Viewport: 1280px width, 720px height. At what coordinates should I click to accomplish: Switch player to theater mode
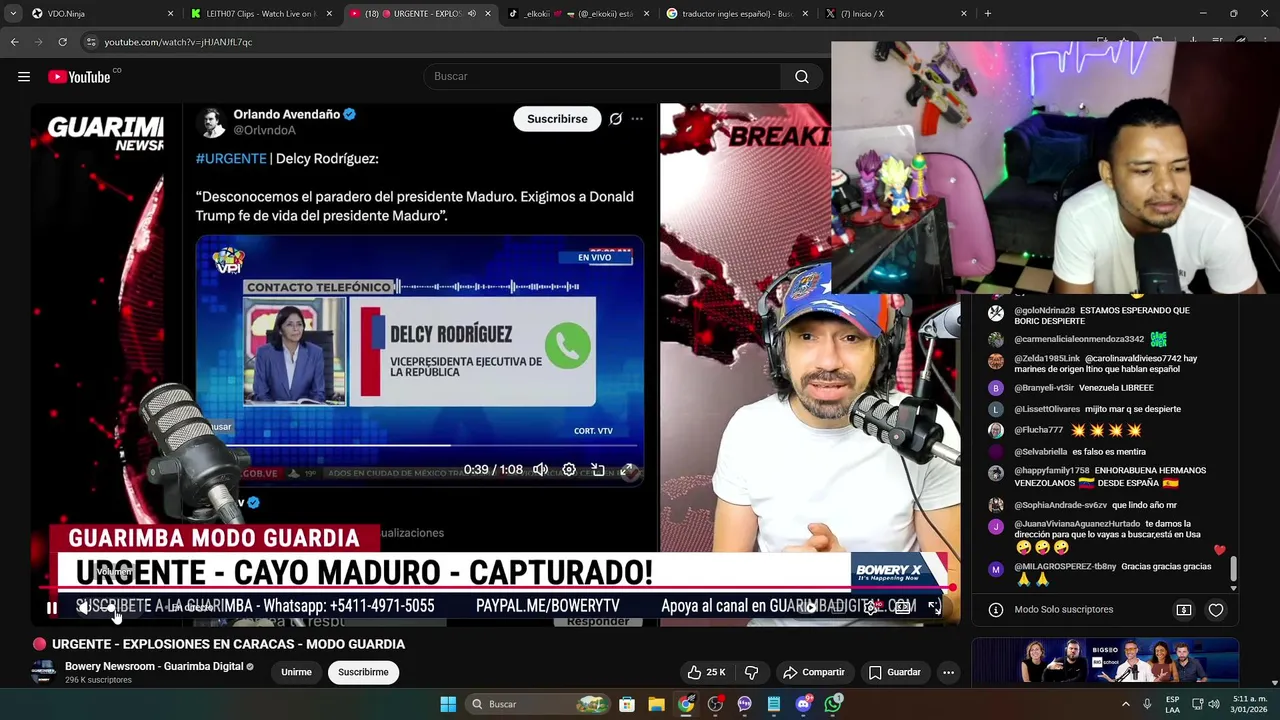[x=903, y=607]
